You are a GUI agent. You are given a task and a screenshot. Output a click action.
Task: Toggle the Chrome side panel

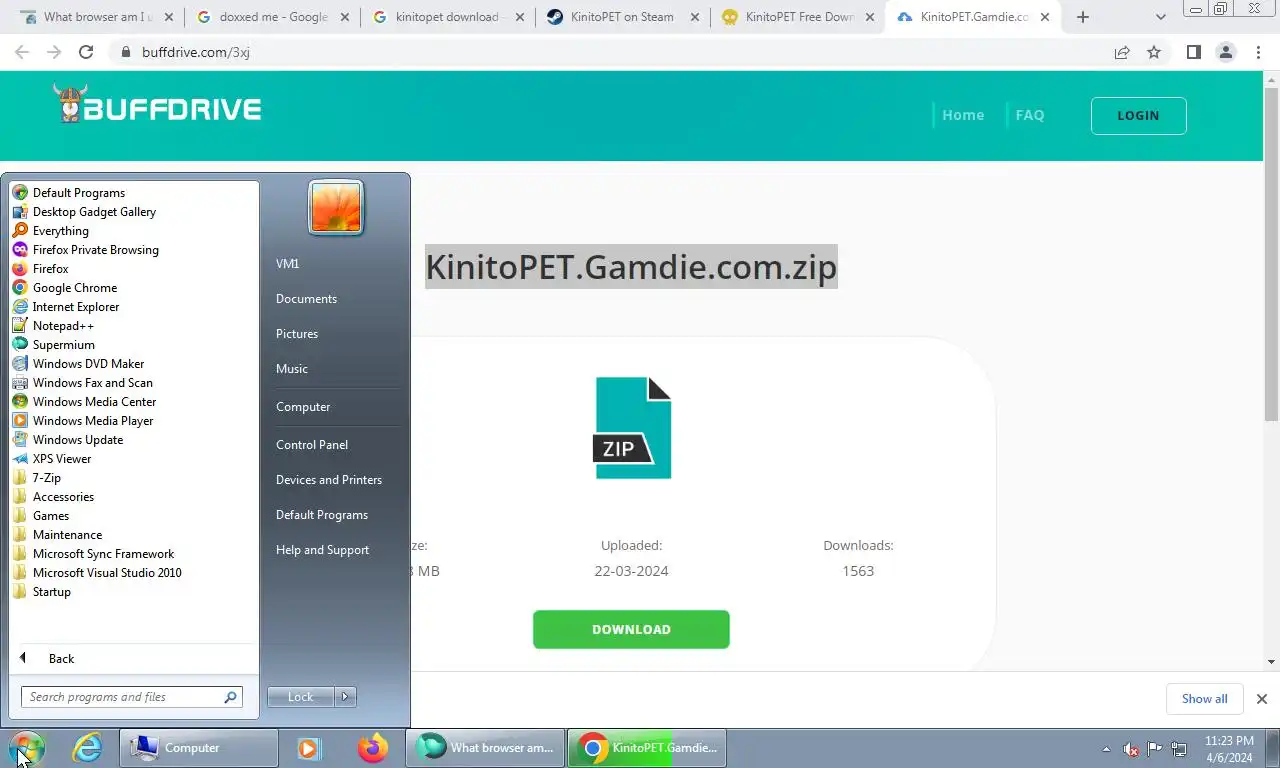click(1193, 52)
